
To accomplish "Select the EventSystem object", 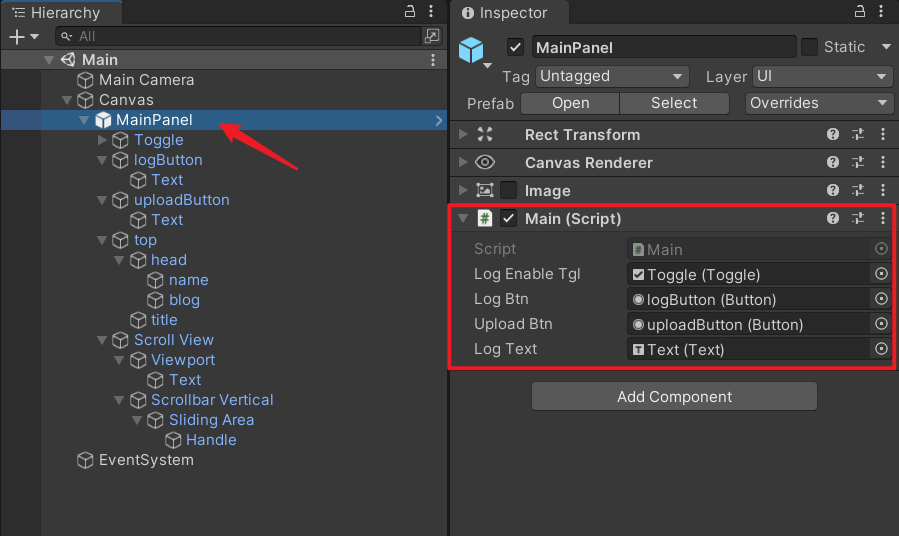I will pos(146,460).
